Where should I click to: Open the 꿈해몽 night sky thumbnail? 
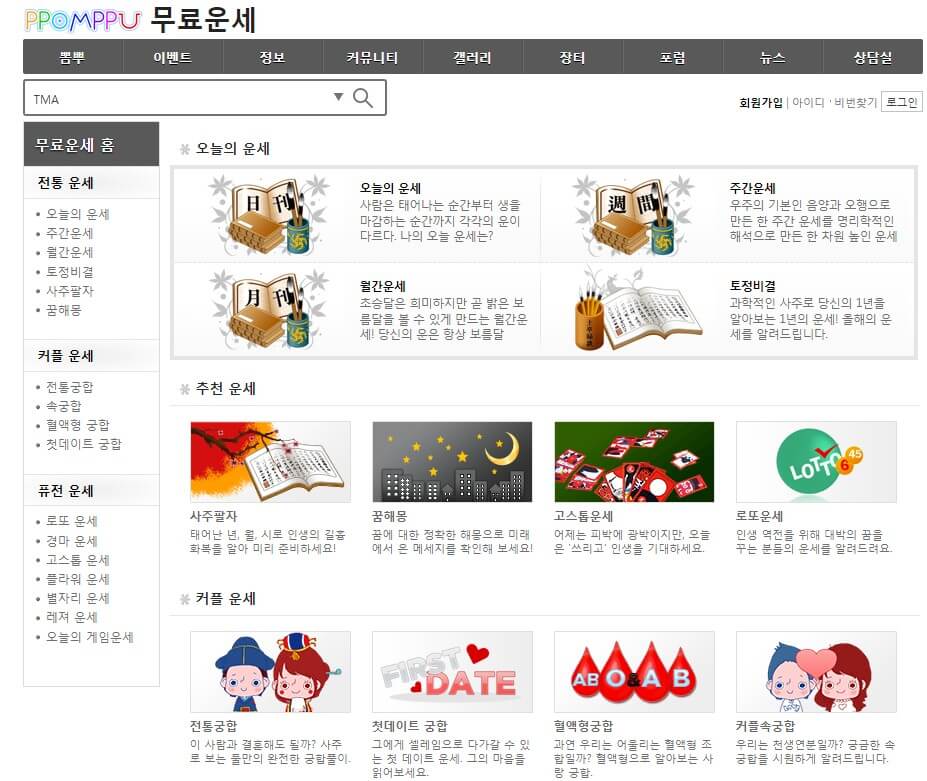point(452,462)
